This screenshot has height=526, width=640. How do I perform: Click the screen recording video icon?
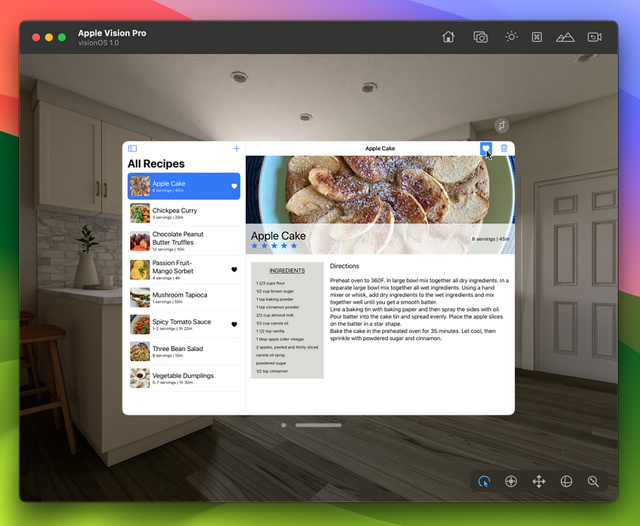pyautogui.click(x=594, y=37)
